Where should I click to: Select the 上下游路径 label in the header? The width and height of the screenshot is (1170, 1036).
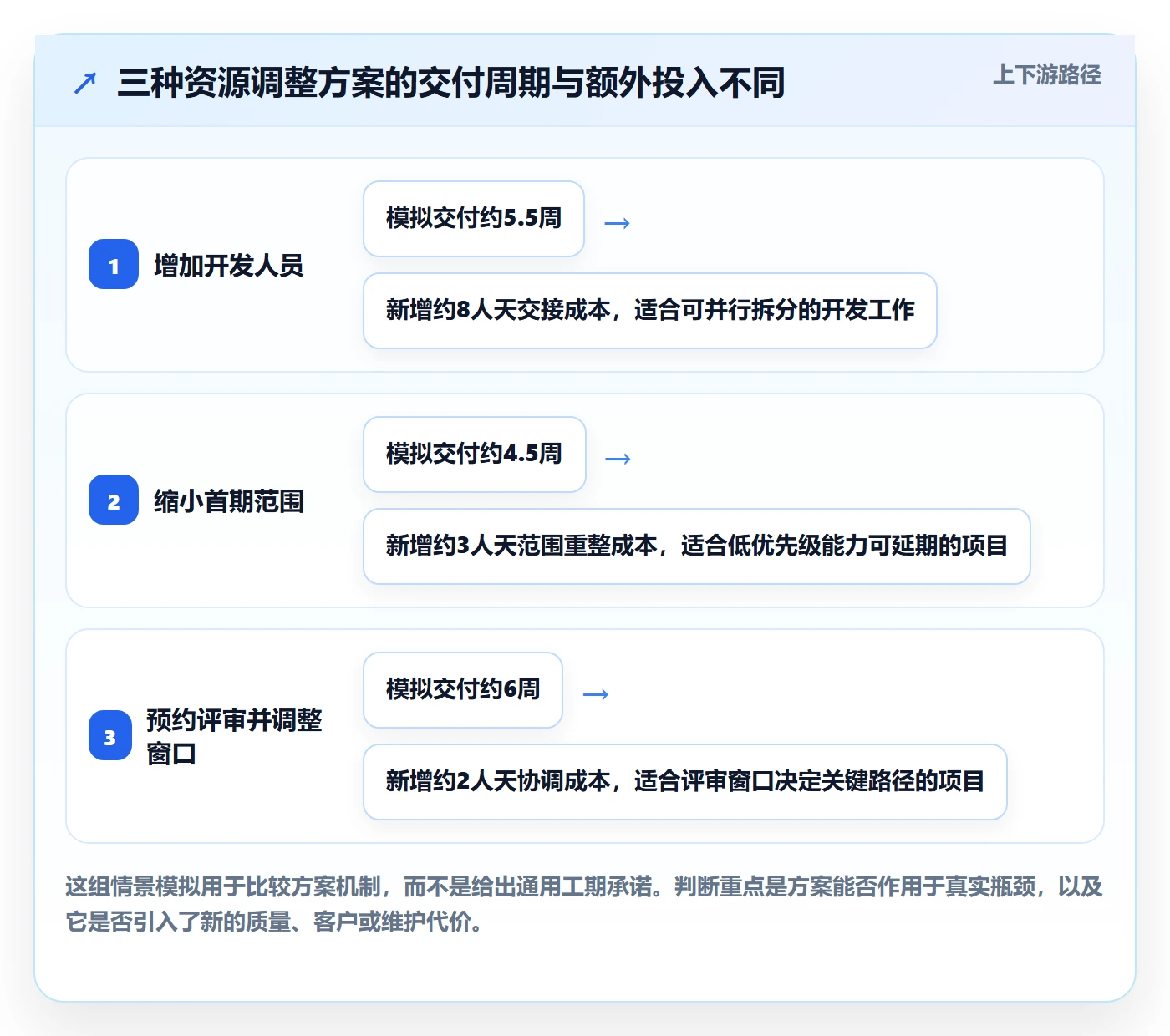coord(1047,75)
